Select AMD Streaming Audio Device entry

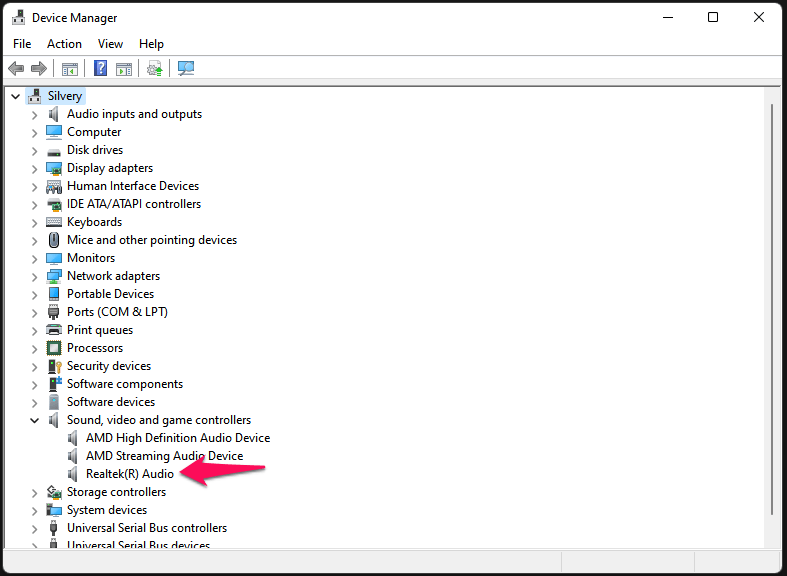click(x=164, y=456)
